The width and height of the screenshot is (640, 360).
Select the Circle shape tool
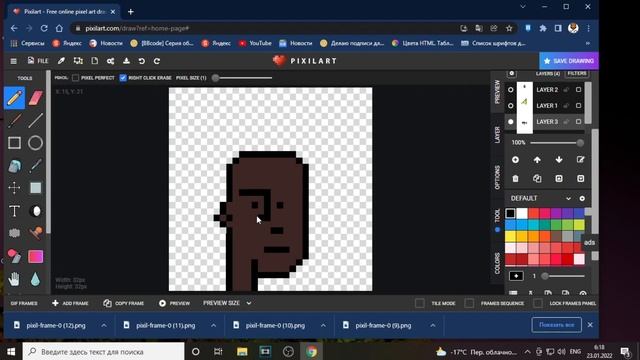(x=36, y=143)
